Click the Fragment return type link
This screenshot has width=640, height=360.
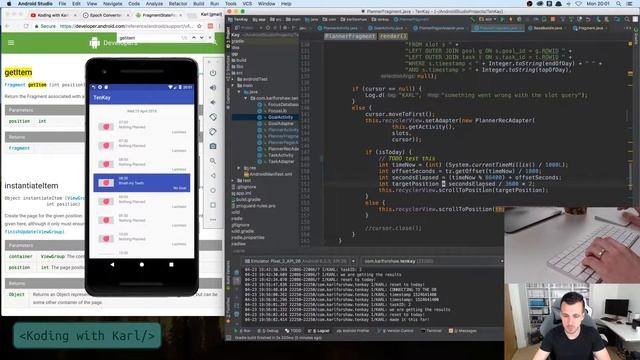pos(19,148)
